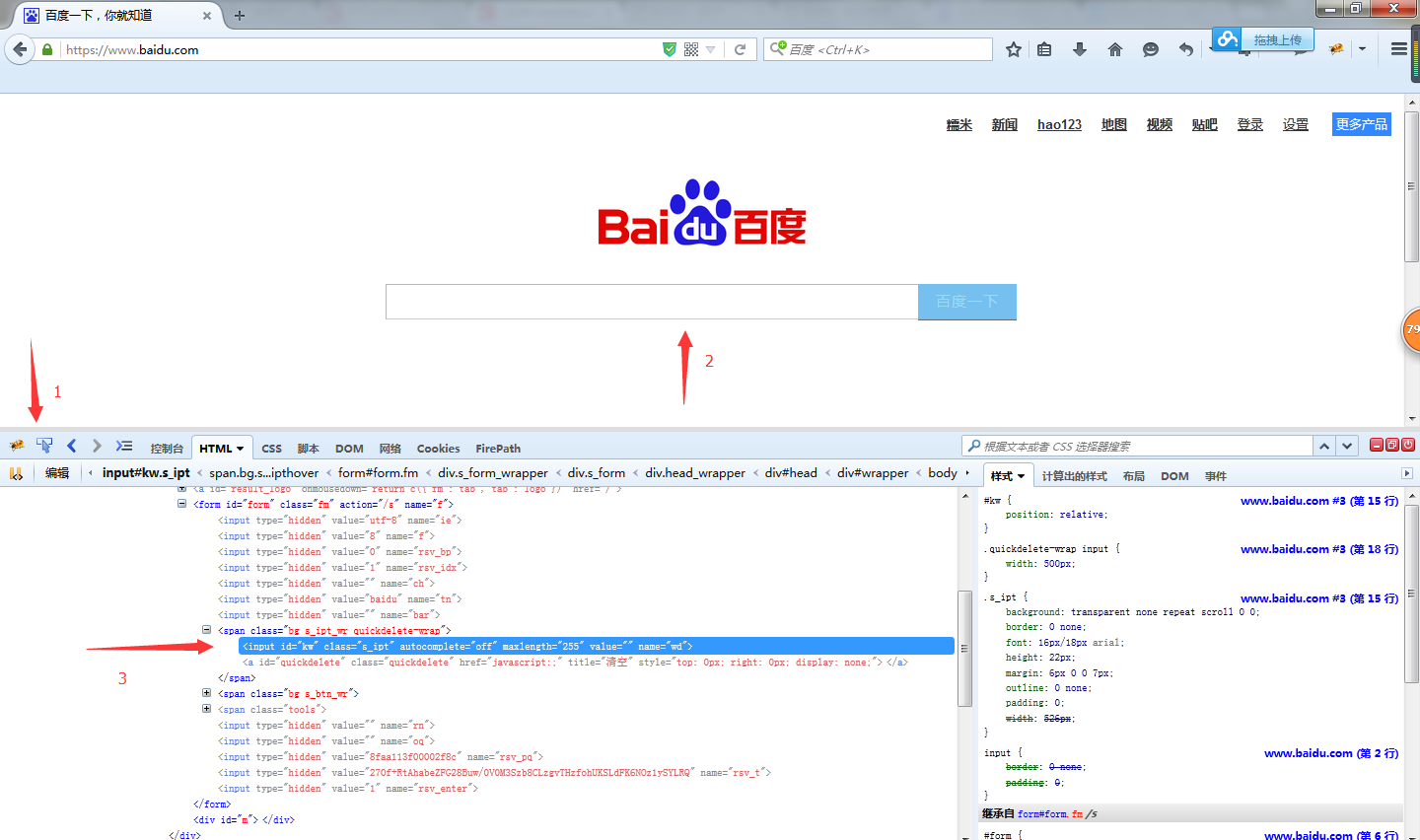The height and width of the screenshot is (840, 1420).
Task: Open the HTML tab dropdown arrow
Action: (240, 449)
